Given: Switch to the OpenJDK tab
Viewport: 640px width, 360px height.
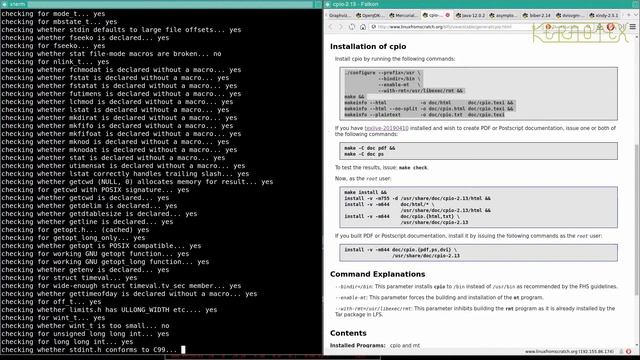Looking at the screenshot, I should point(370,15).
